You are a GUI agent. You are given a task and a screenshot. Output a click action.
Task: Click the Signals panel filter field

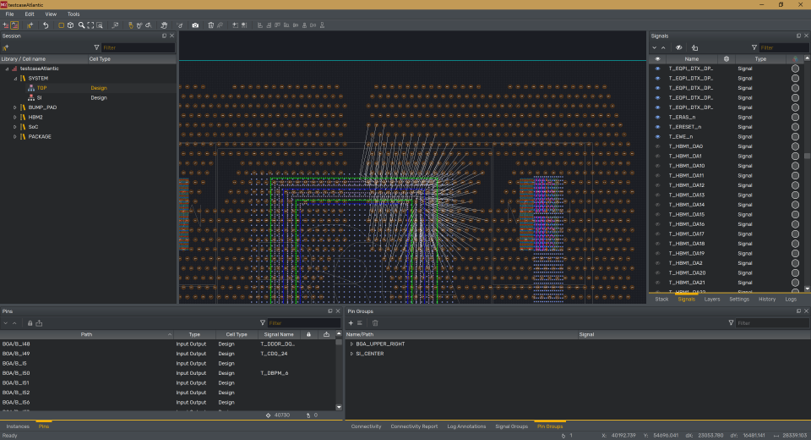point(782,47)
